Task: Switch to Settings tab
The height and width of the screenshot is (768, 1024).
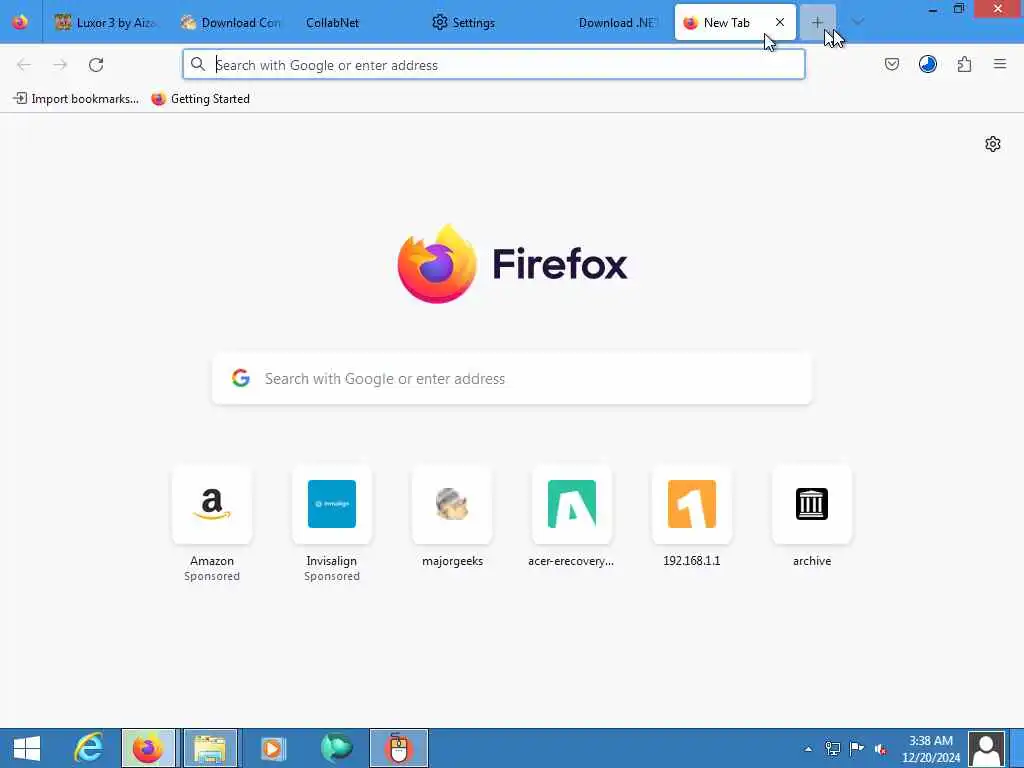Action: click(x=481, y=22)
